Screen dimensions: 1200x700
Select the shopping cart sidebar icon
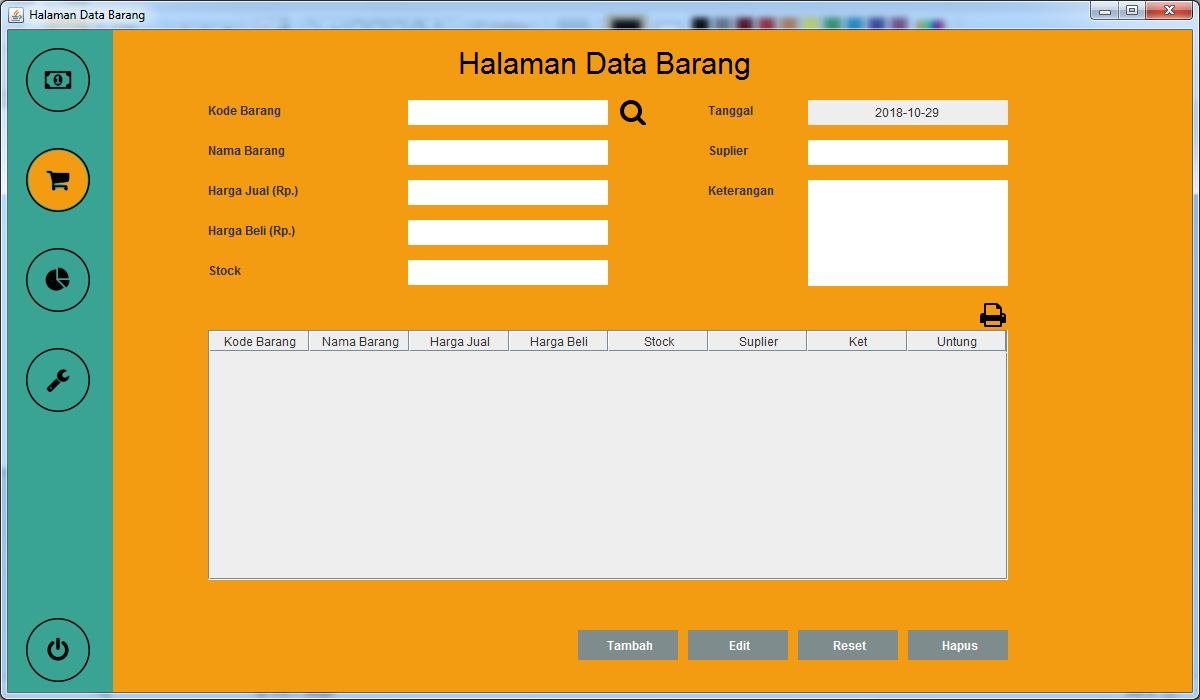(x=57, y=180)
